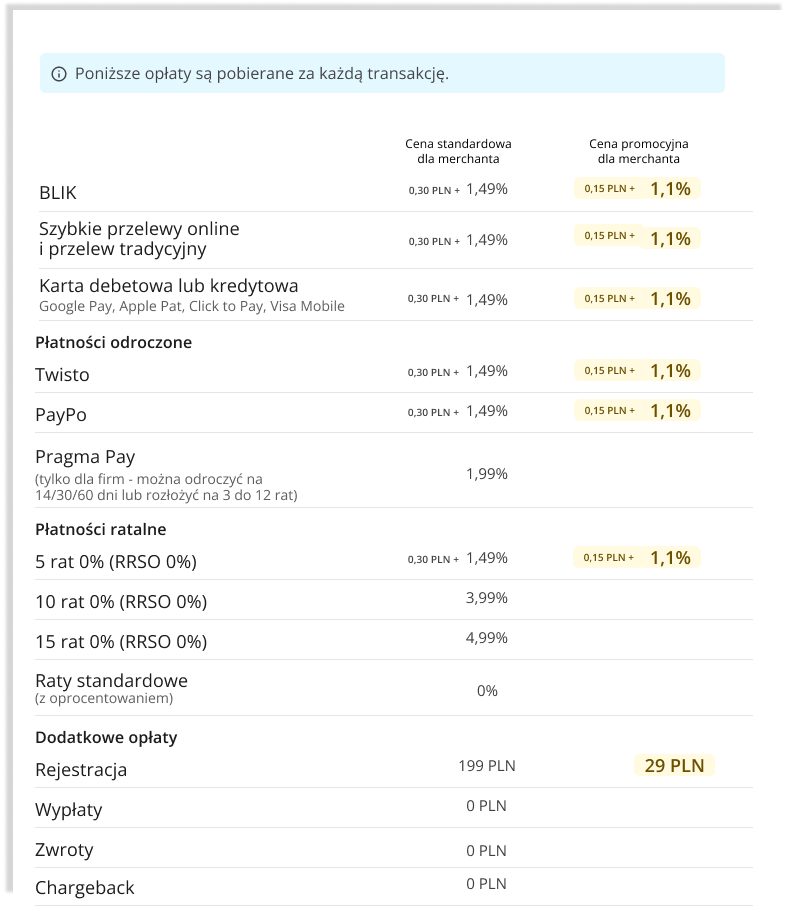The image size is (796, 906).
Task: Select the Pragma Pay row title
Action: (85, 457)
